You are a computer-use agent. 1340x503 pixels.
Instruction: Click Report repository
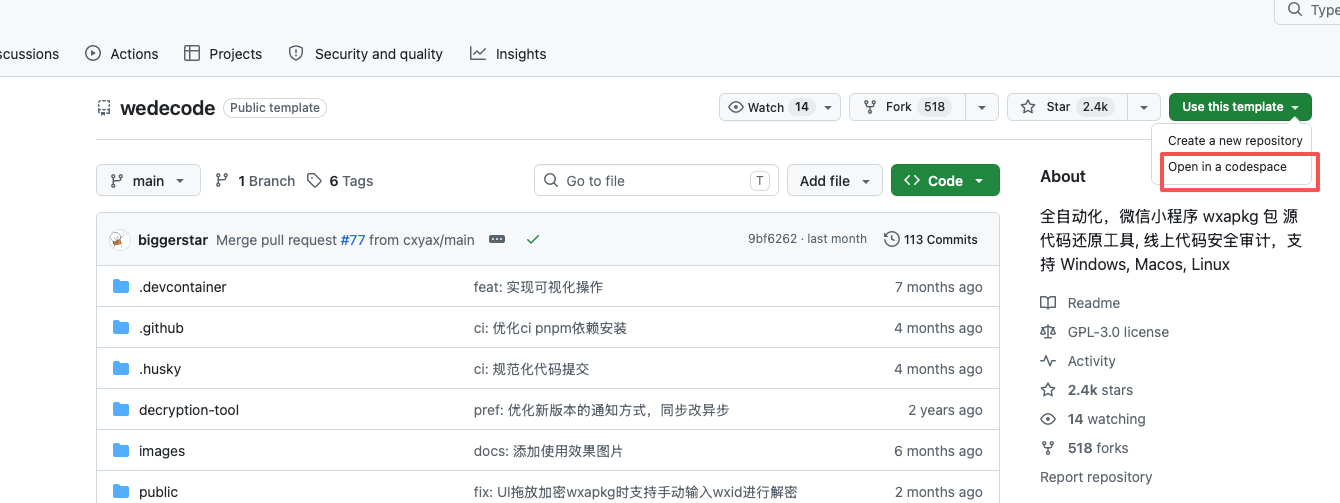pos(1096,477)
